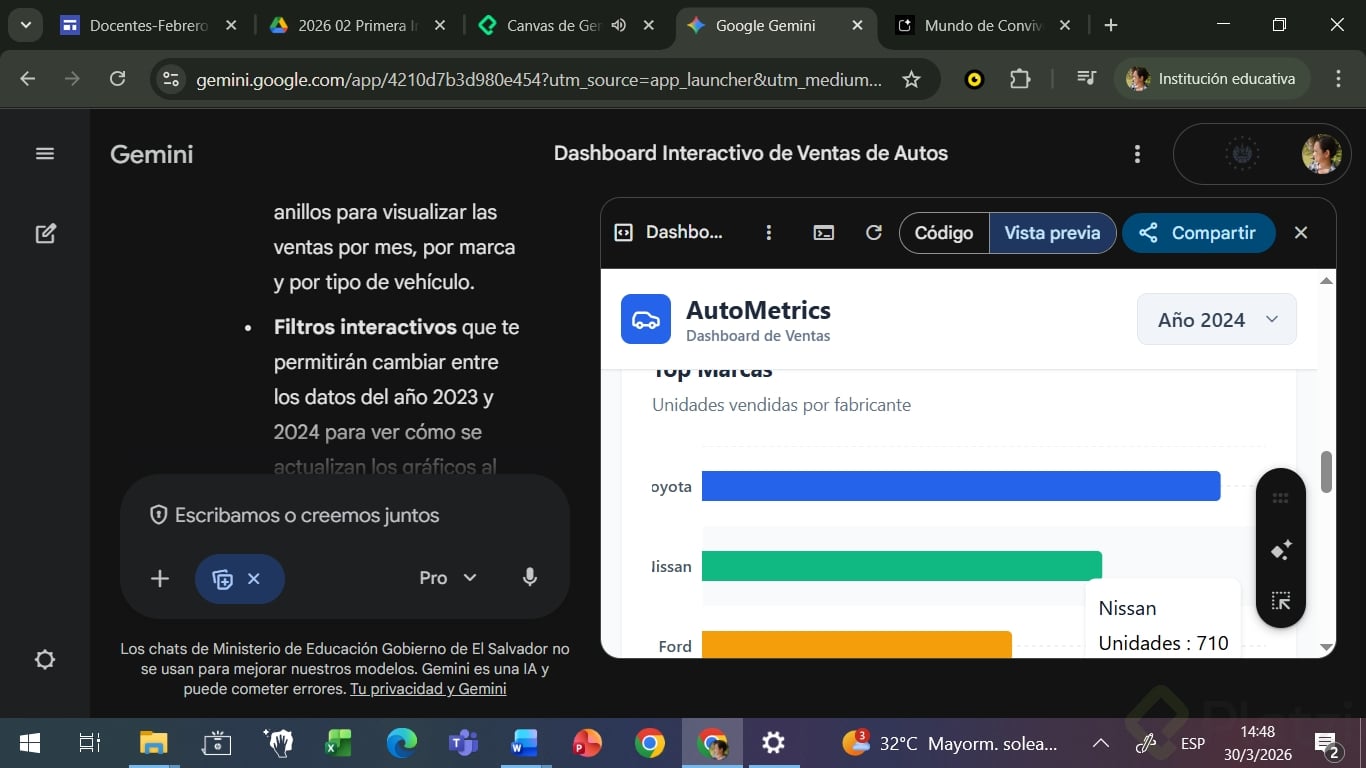Open File Explorer from the taskbar
Image resolution: width=1366 pixels, height=768 pixels.
click(x=153, y=743)
